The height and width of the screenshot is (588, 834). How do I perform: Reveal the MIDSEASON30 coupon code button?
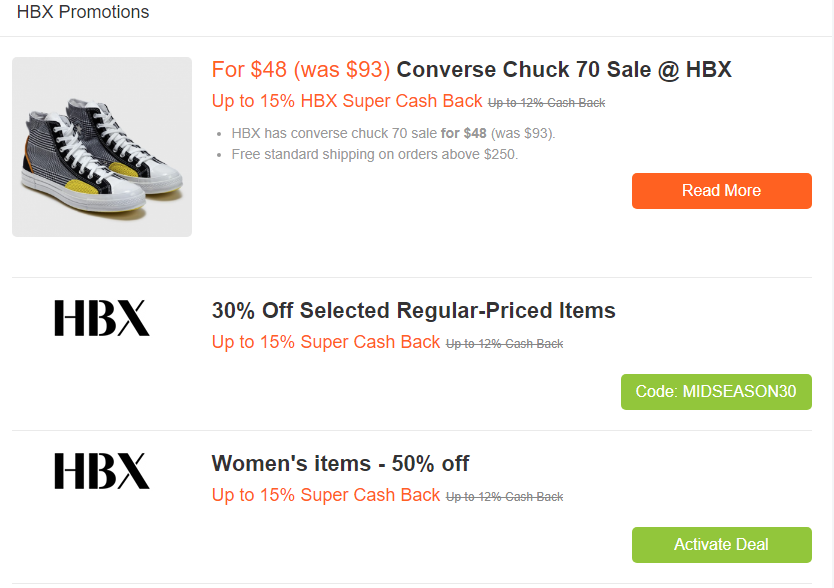(716, 392)
